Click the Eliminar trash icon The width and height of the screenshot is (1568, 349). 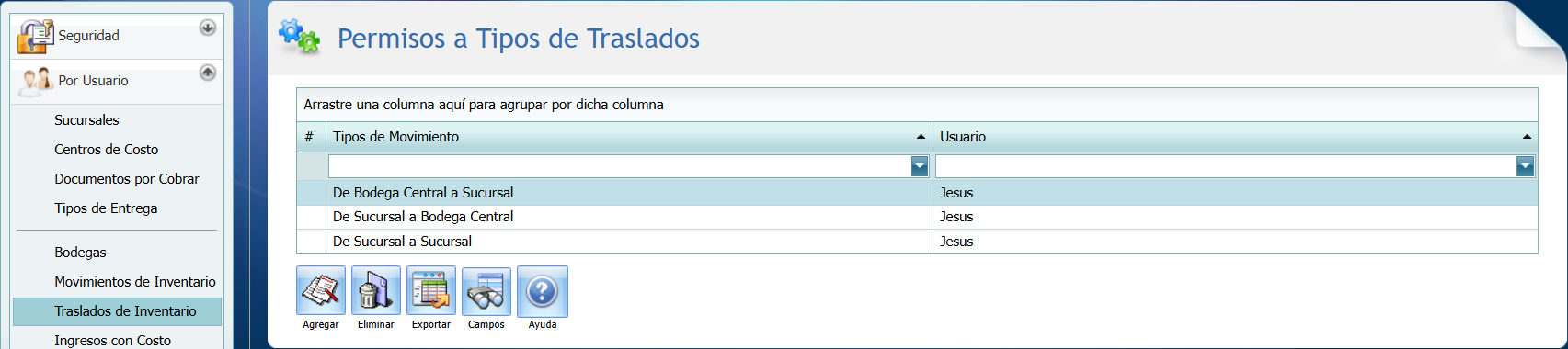(x=376, y=291)
